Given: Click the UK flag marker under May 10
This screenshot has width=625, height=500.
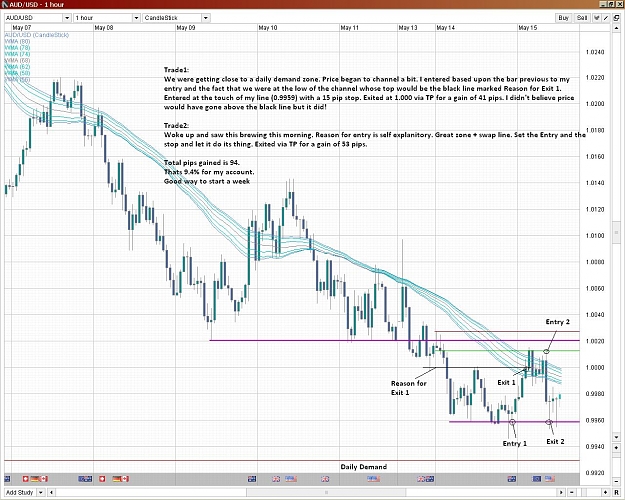Looking at the screenshot, I should [x=276, y=478].
